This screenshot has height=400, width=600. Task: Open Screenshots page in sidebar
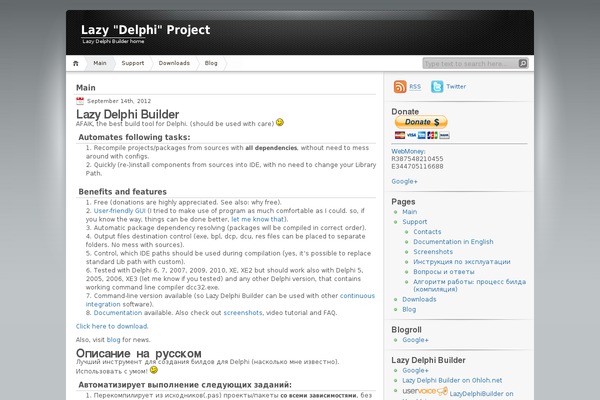(x=433, y=251)
